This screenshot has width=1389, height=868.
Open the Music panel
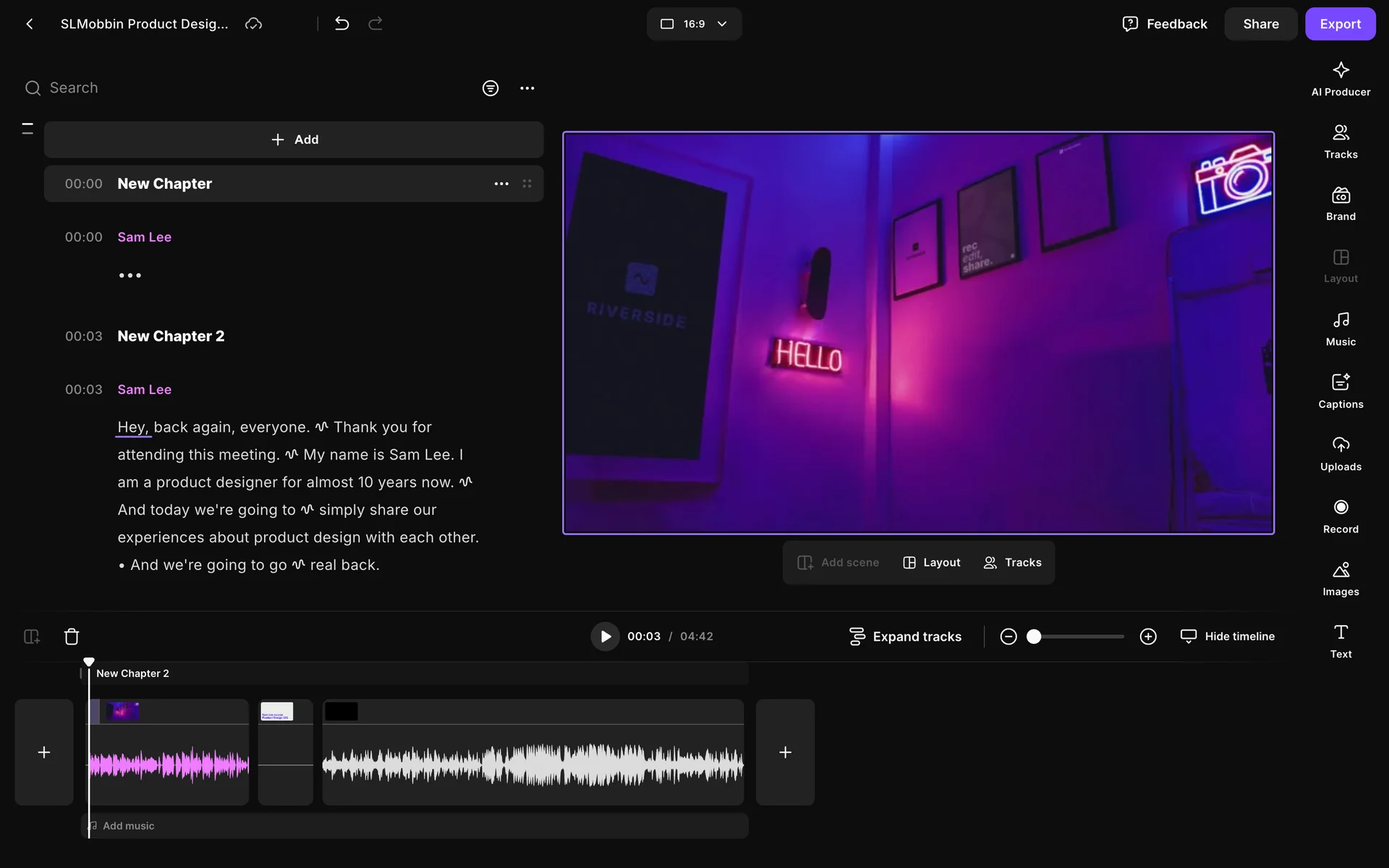(x=1340, y=329)
